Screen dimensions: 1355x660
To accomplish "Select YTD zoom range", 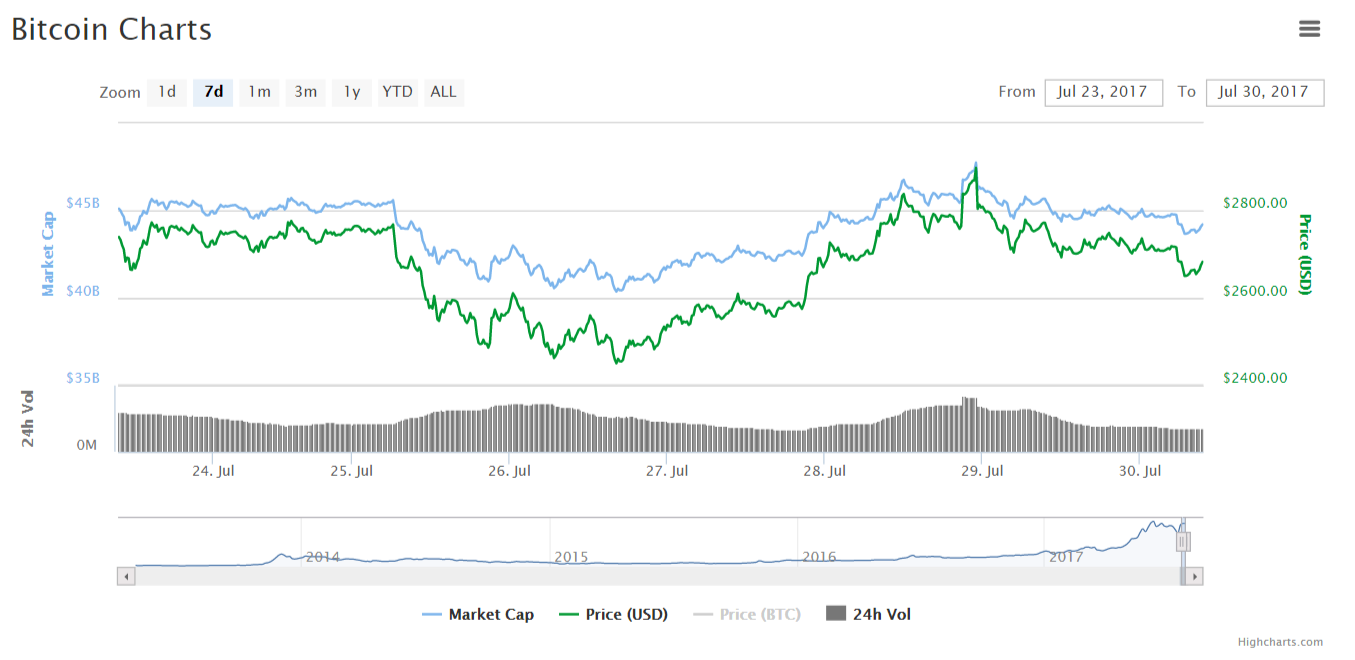I will 397,92.
